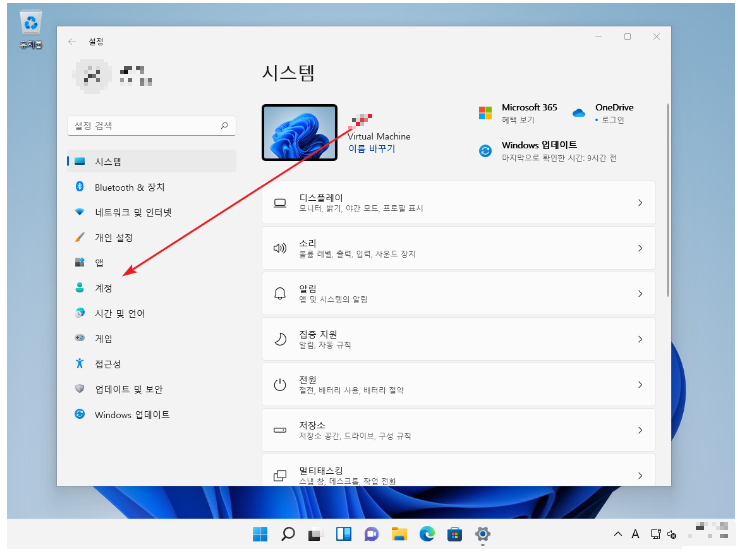Open the 시스템 sidebar item
Screen dimensions: 738x554
[x=151, y=161]
